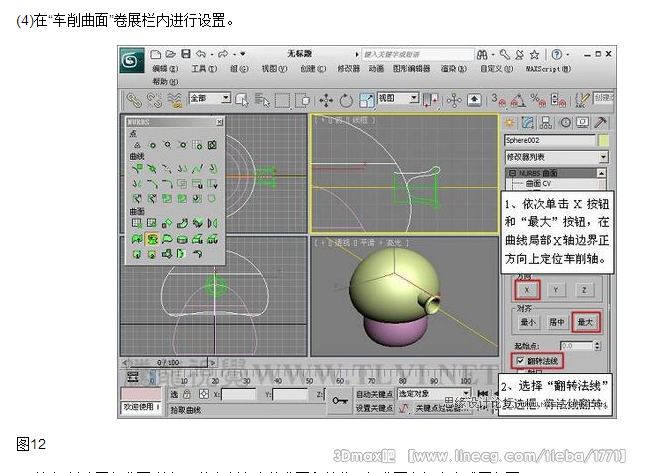Click the 0 / 100 time slider
Image resolution: width=655 pixels, height=473 pixels.
pyautogui.click(x=168, y=363)
